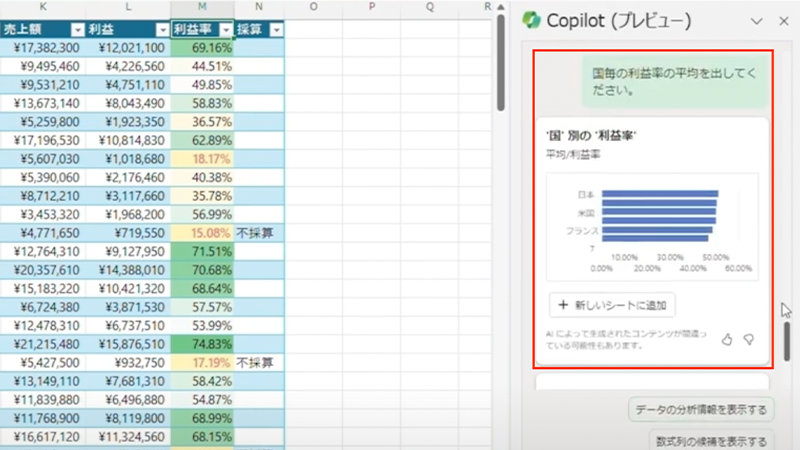Click 新しいシートに追加 button
This screenshot has height=450, width=800.
pyautogui.click(x=612, y=304)
